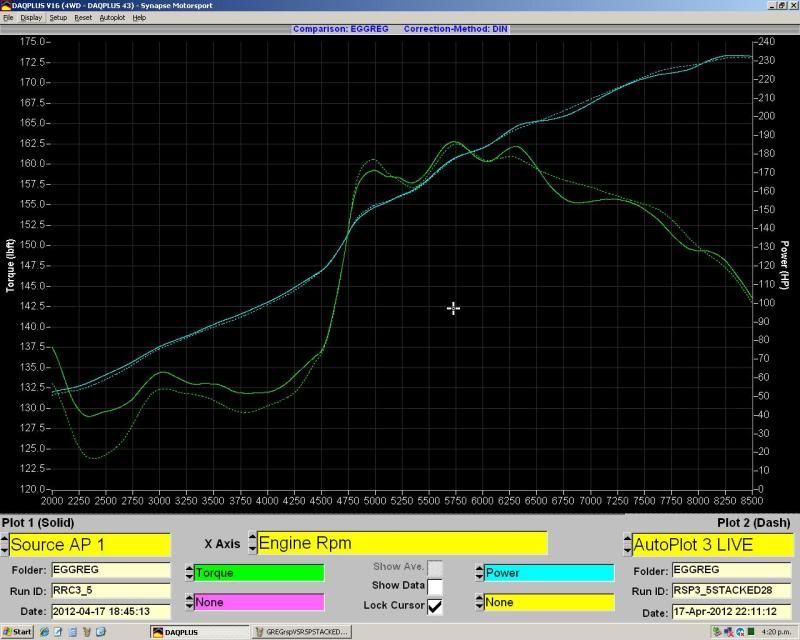Screen dimensions: 800x640
Task: Click spinner arrows beside pink None field
Action: click(189, 602)
